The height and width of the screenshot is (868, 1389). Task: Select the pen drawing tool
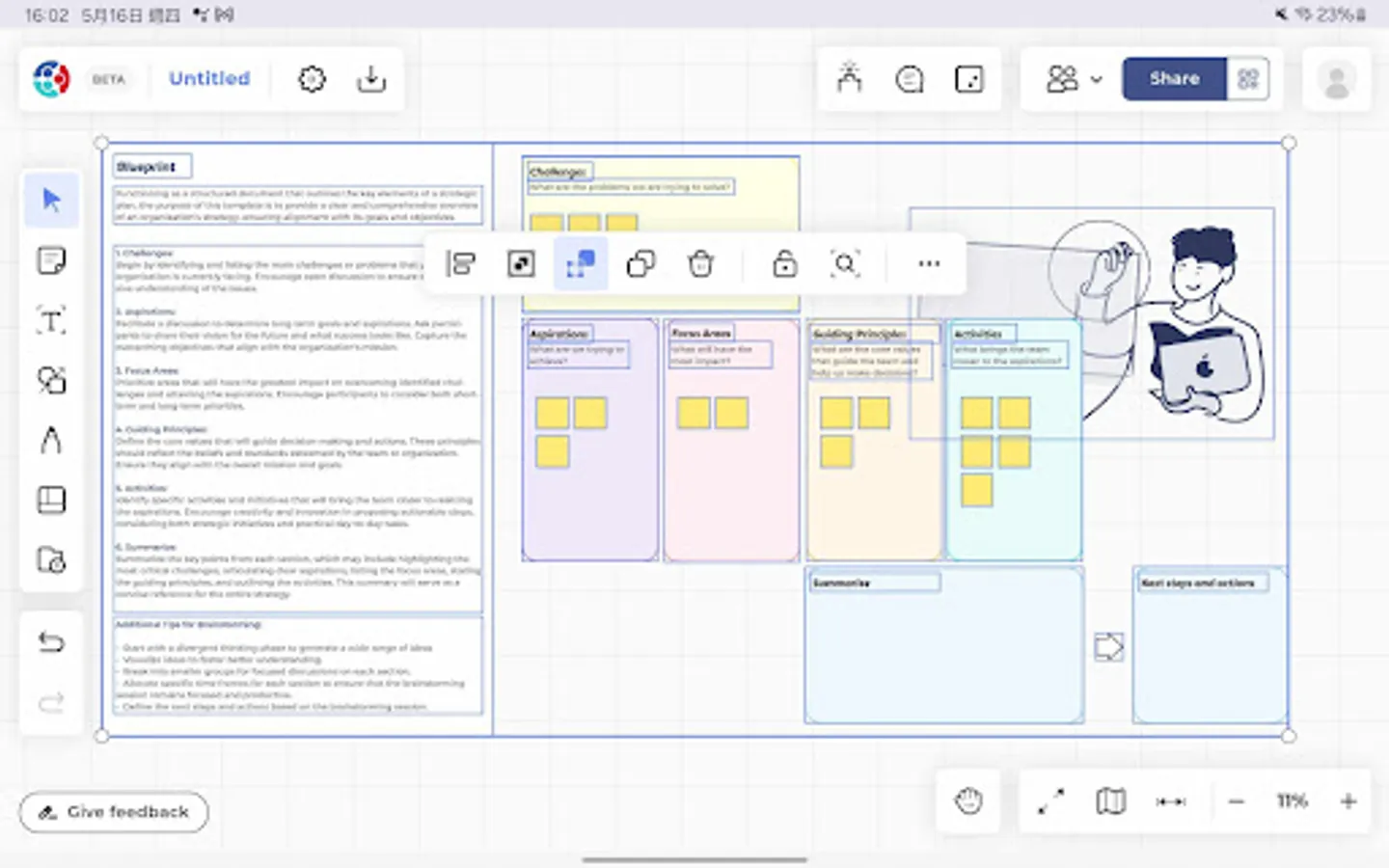(x=51, y=440)
